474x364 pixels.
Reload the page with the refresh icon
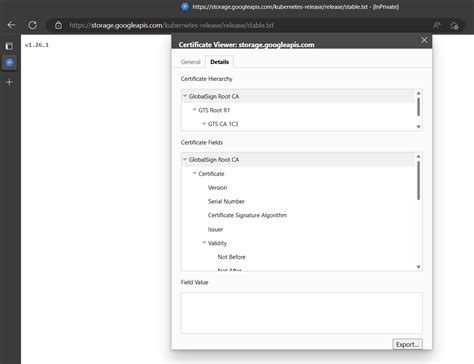32,25
